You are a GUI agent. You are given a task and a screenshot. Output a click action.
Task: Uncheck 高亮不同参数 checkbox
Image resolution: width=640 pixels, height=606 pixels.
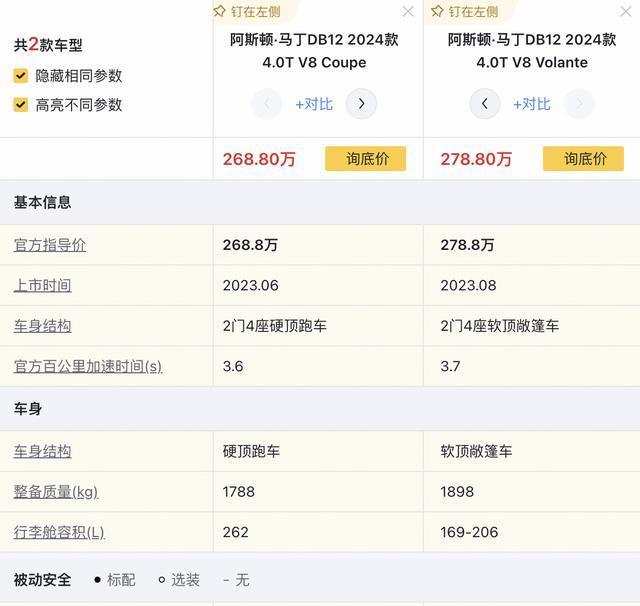click(20, 105)
